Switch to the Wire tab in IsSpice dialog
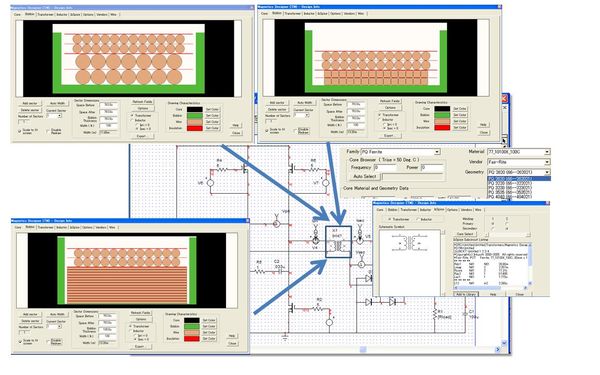Image resolution: width=600 pixels, height=375 pixels. (x=478, y=210)
